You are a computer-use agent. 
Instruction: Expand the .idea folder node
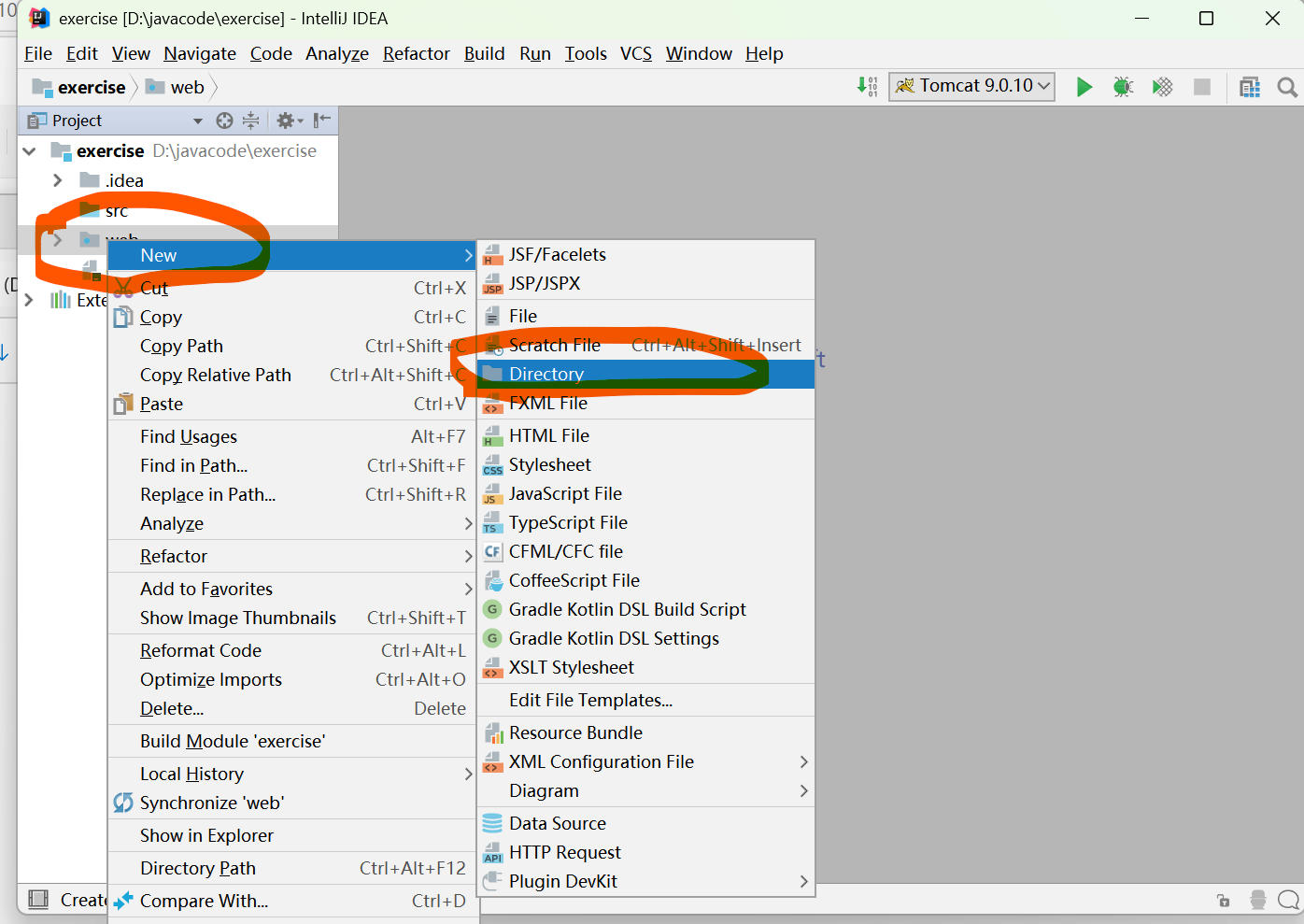pos(58,180)
